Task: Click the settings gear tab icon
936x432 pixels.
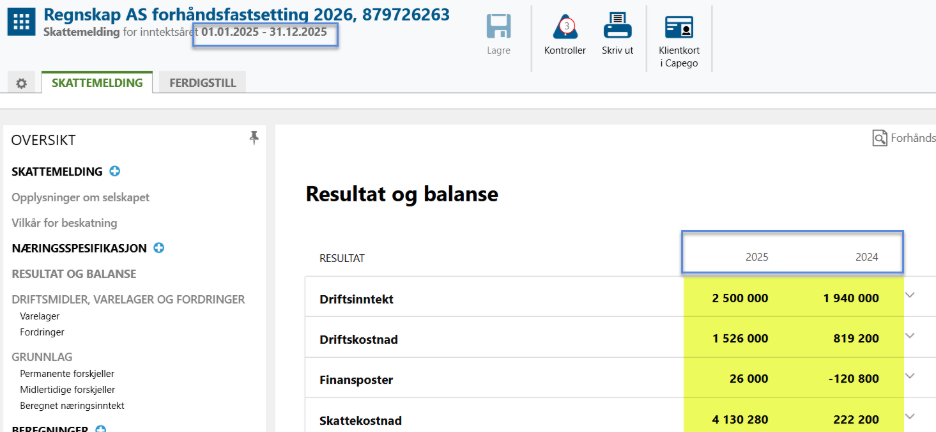Action: tap(21, 84)
